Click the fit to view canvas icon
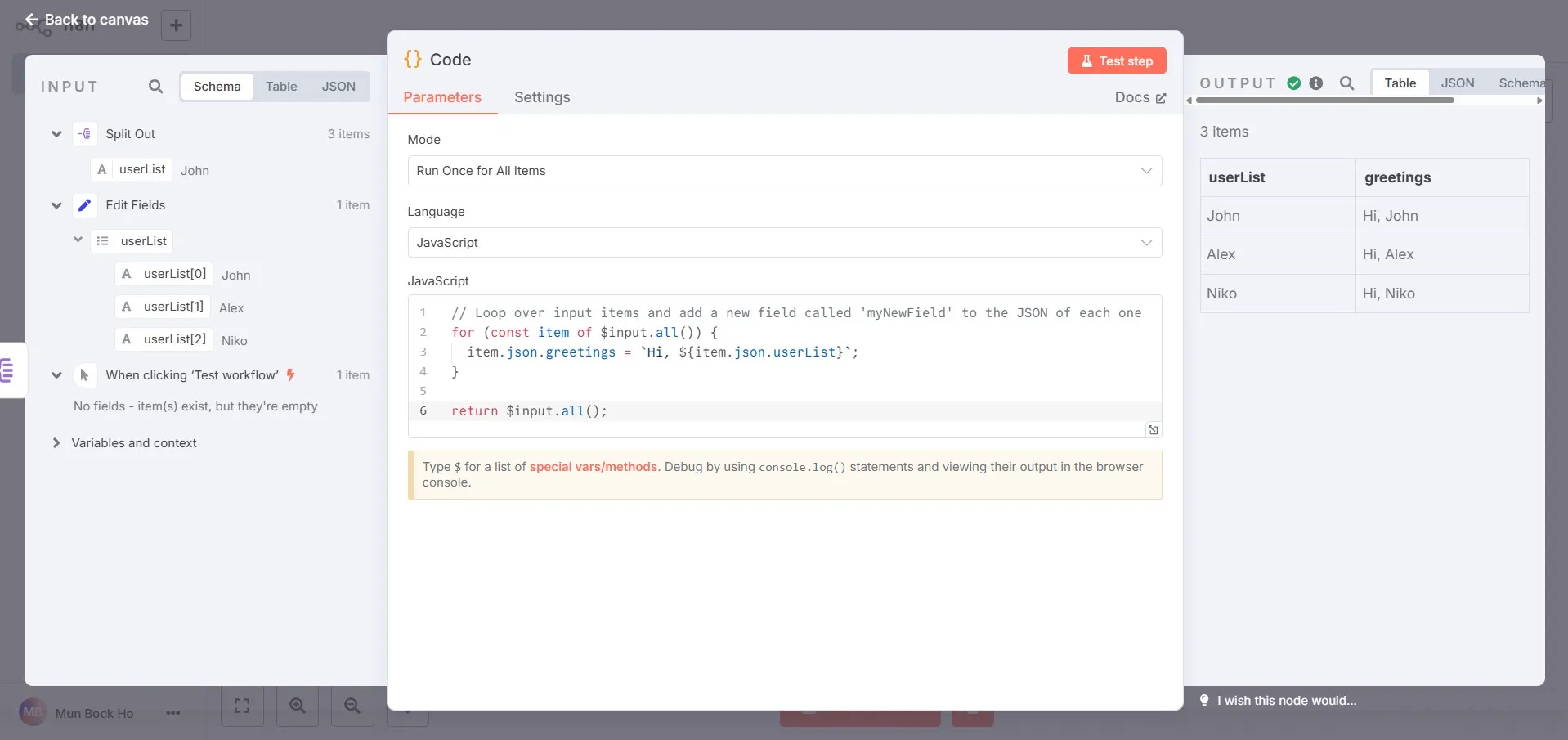1568x740 pixels. (x=242, y=705)
